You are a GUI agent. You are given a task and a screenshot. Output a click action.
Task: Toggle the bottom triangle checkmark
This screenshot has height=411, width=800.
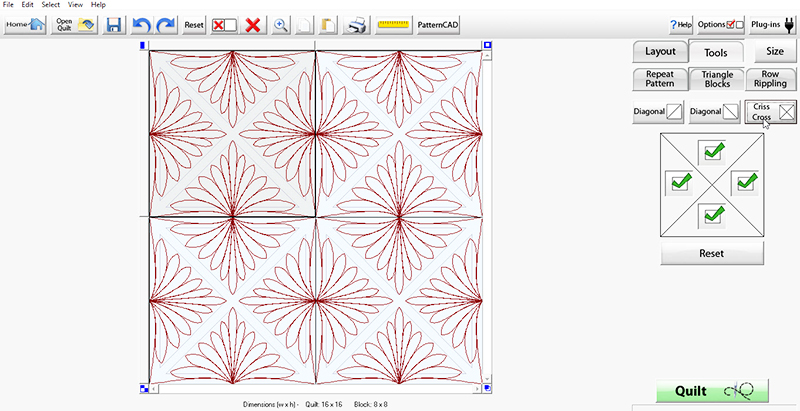[713, 213]
